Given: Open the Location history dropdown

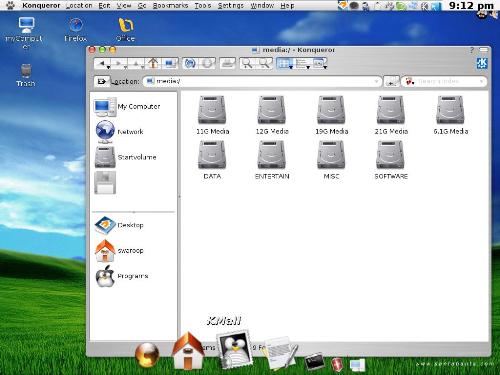Looking at the screenshot, I should 377,81.
